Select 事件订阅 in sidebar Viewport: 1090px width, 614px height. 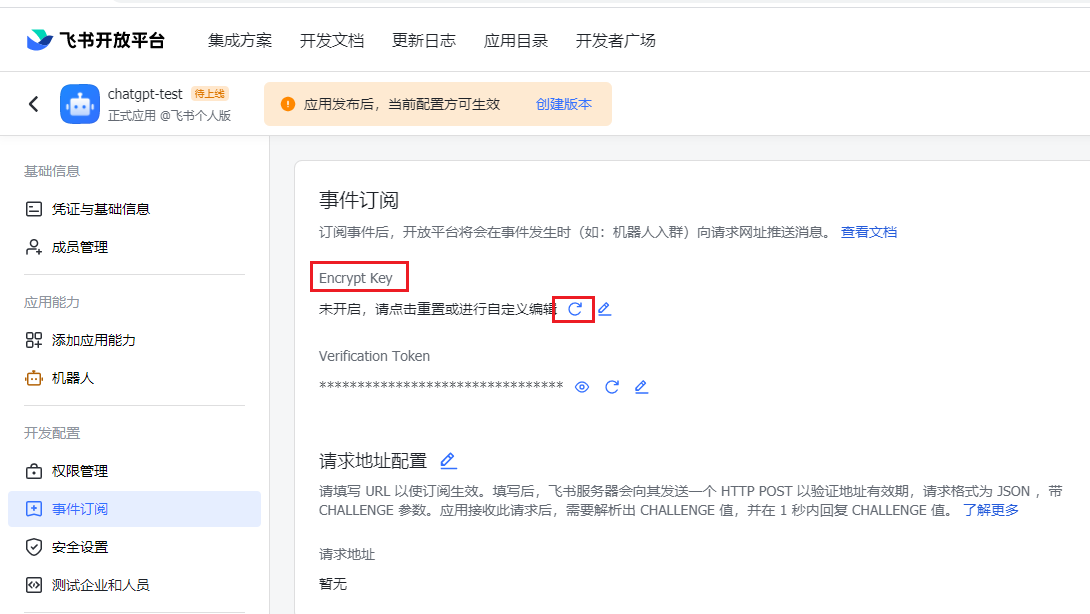point(134,509)
